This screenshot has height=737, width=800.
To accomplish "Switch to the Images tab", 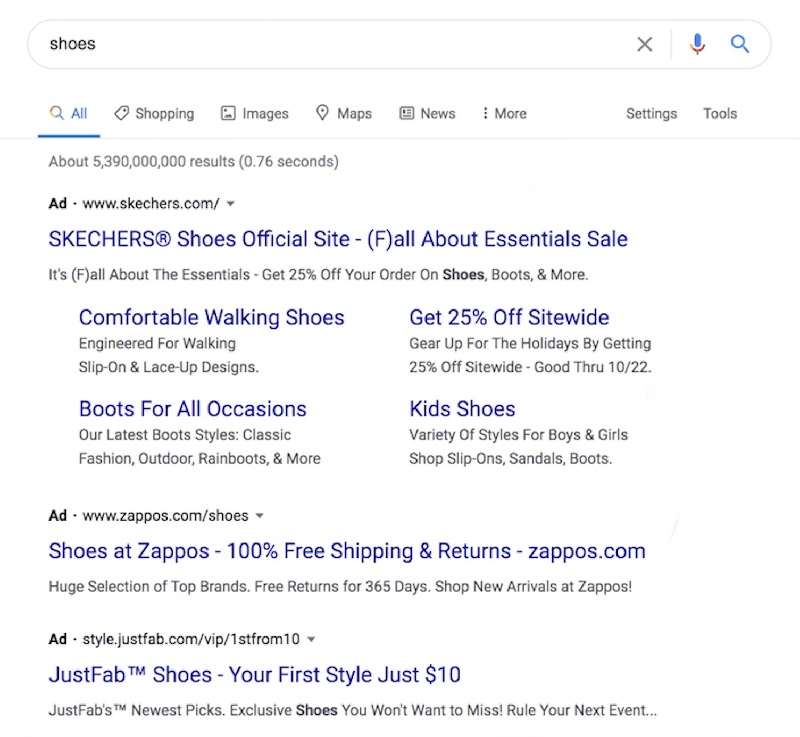I will pyautogui.click(x=255, y=113).
